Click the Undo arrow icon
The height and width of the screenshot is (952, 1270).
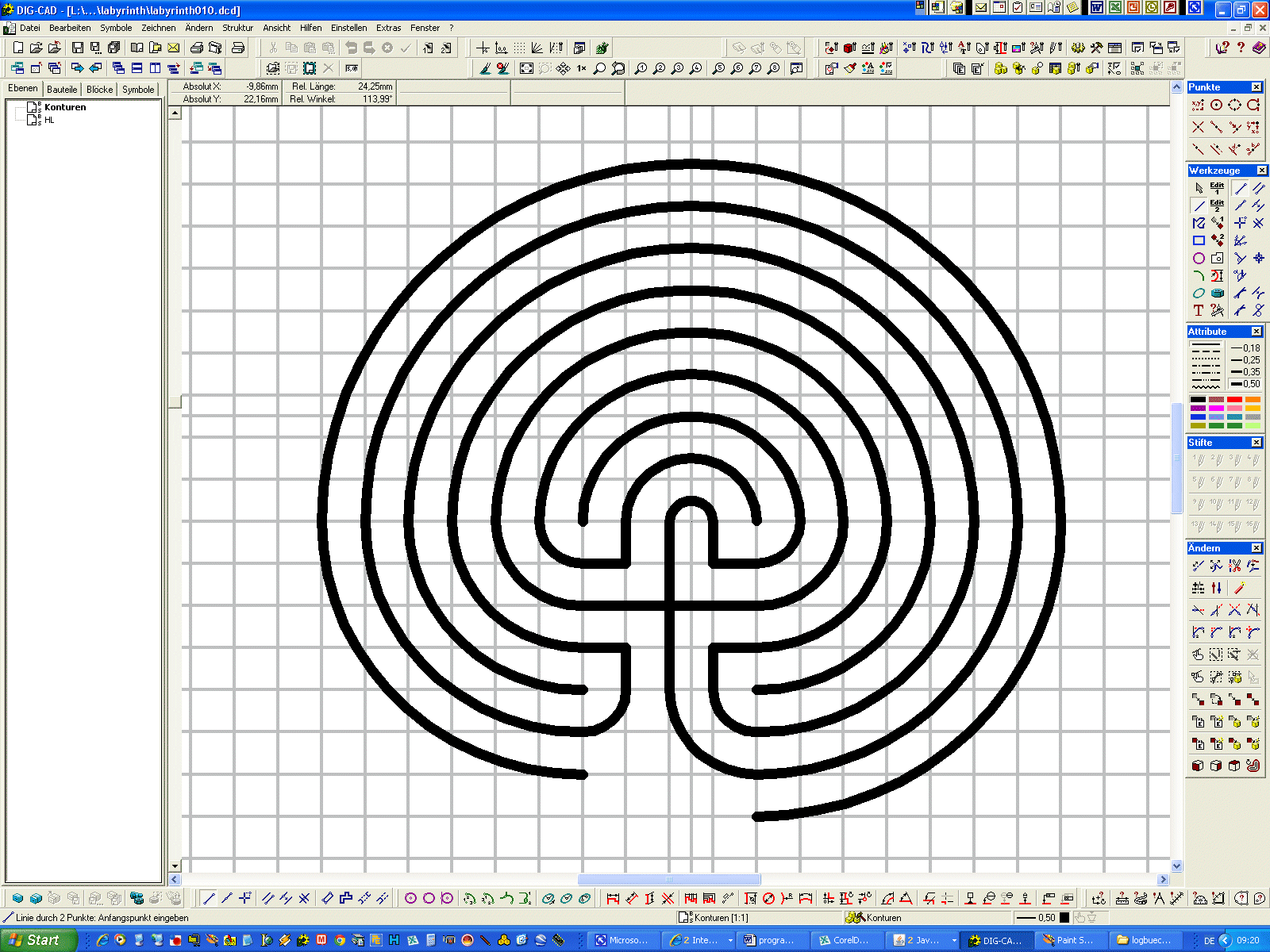[x=351, y=48]
